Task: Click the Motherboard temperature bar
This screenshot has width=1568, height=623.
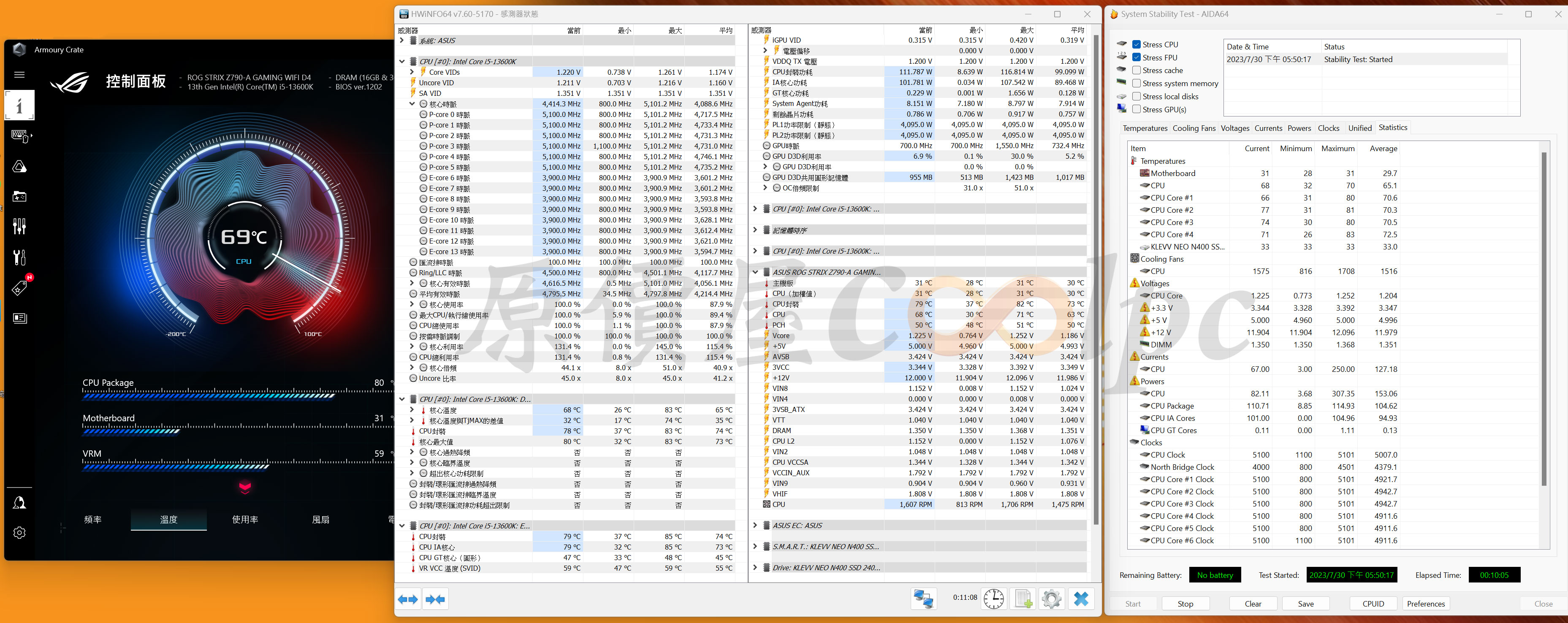Action: 238,430
